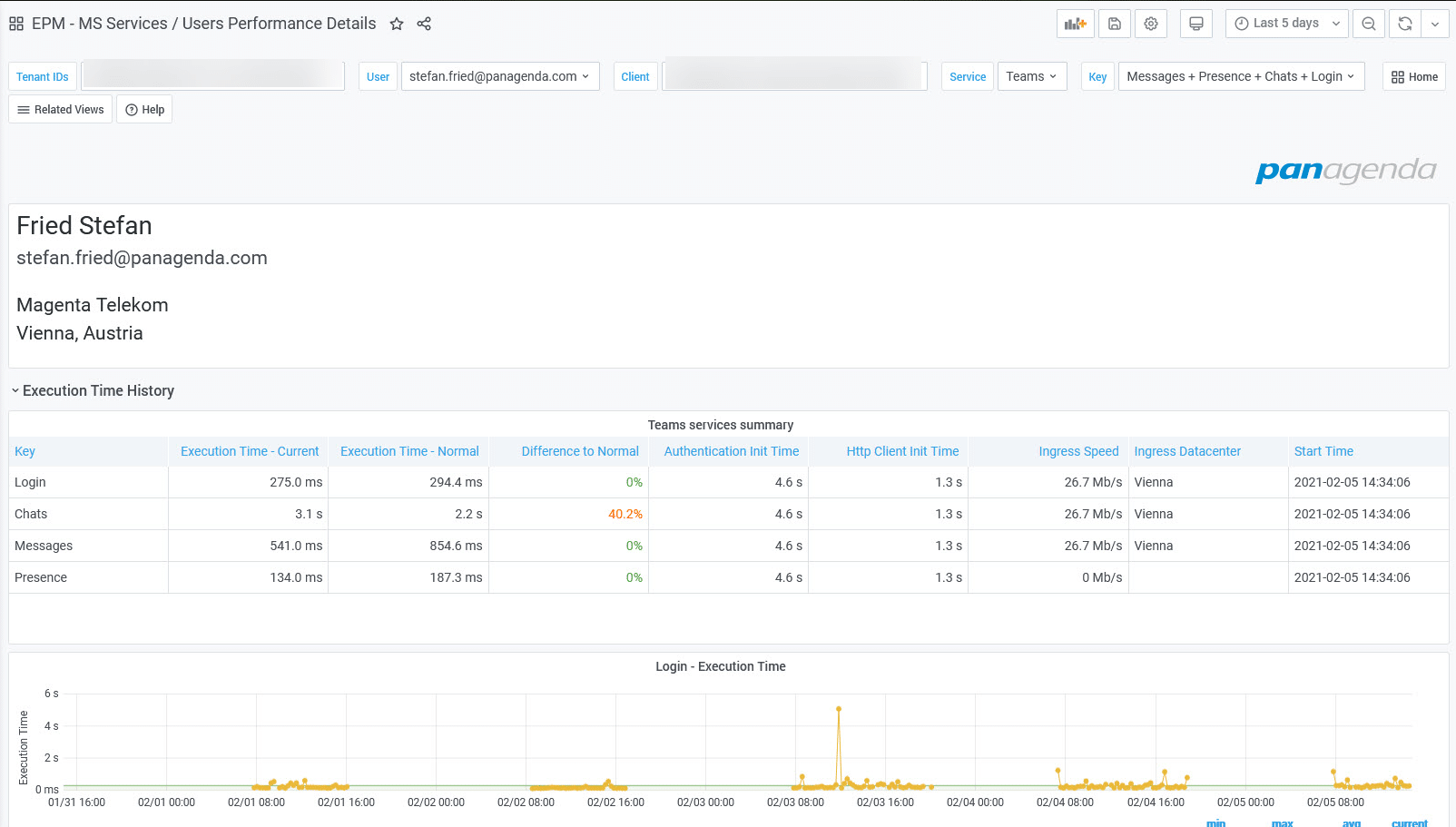Refresh the dashboard
This screenshot has width=1456, height=827.
pos(1405,24)
